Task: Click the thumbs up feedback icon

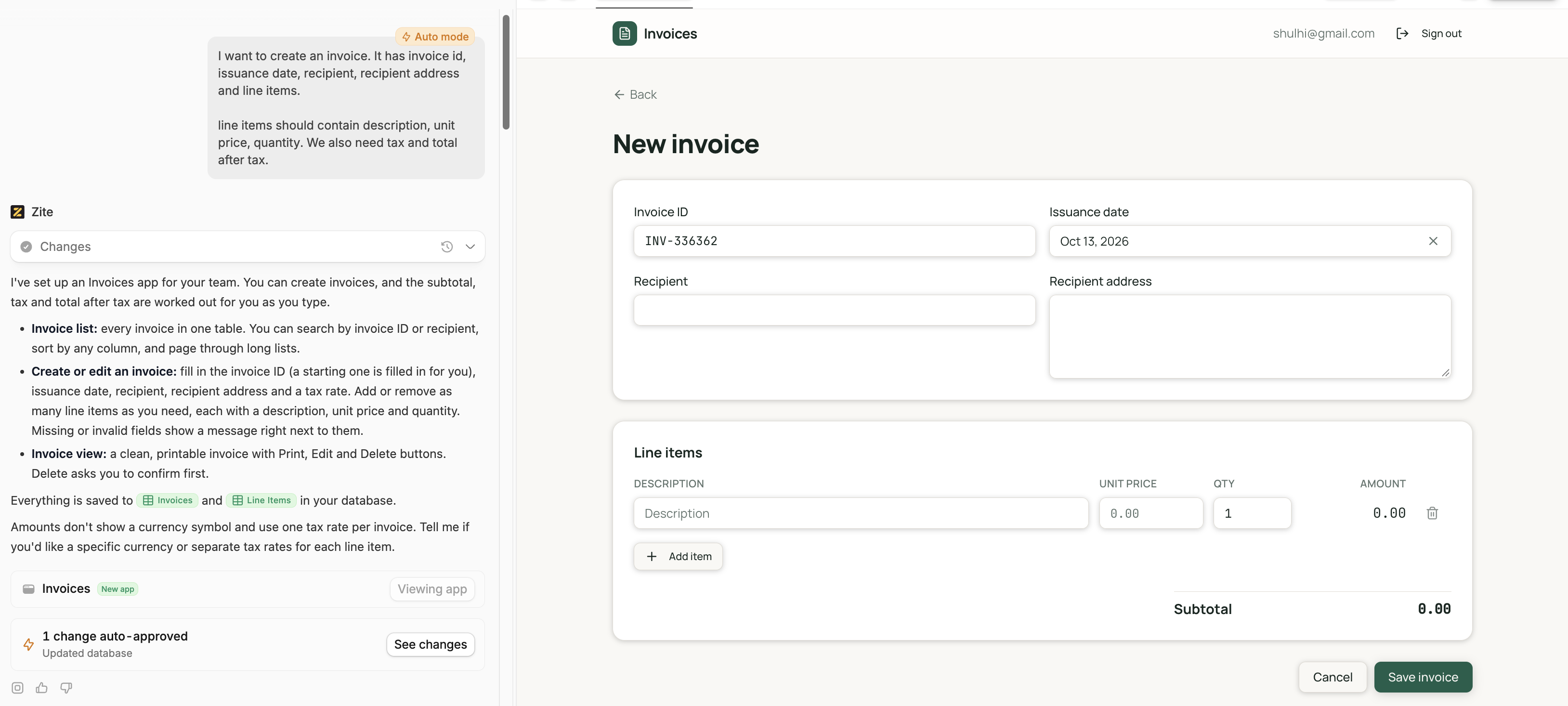Action: pyautogui.click(x=41, y=688)
